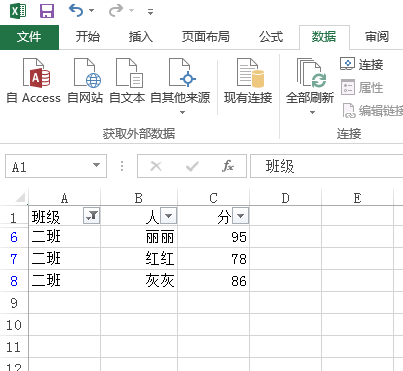Select the 数据 tab
Image resolution: width=403 pixels, height=371 pixels.
click(x=324, y=37)
